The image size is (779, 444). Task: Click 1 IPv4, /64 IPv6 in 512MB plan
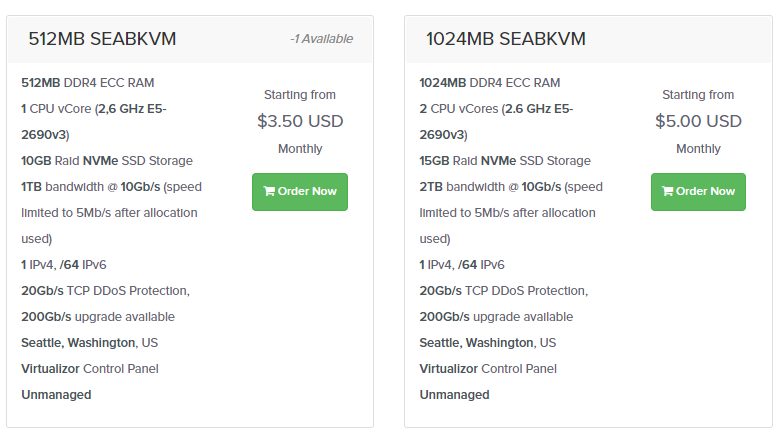tap(64, 265)
